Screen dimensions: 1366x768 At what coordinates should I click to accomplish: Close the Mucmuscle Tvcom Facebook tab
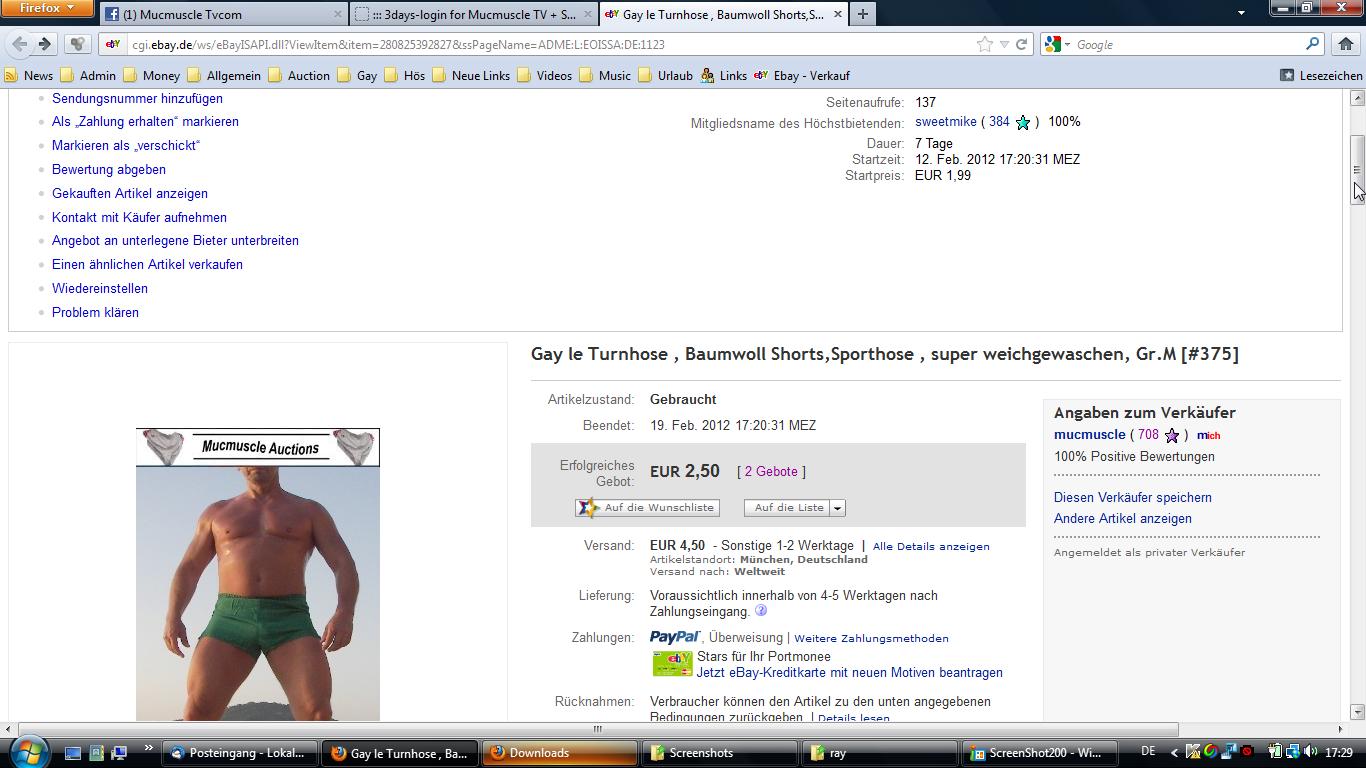coord(337,15)
